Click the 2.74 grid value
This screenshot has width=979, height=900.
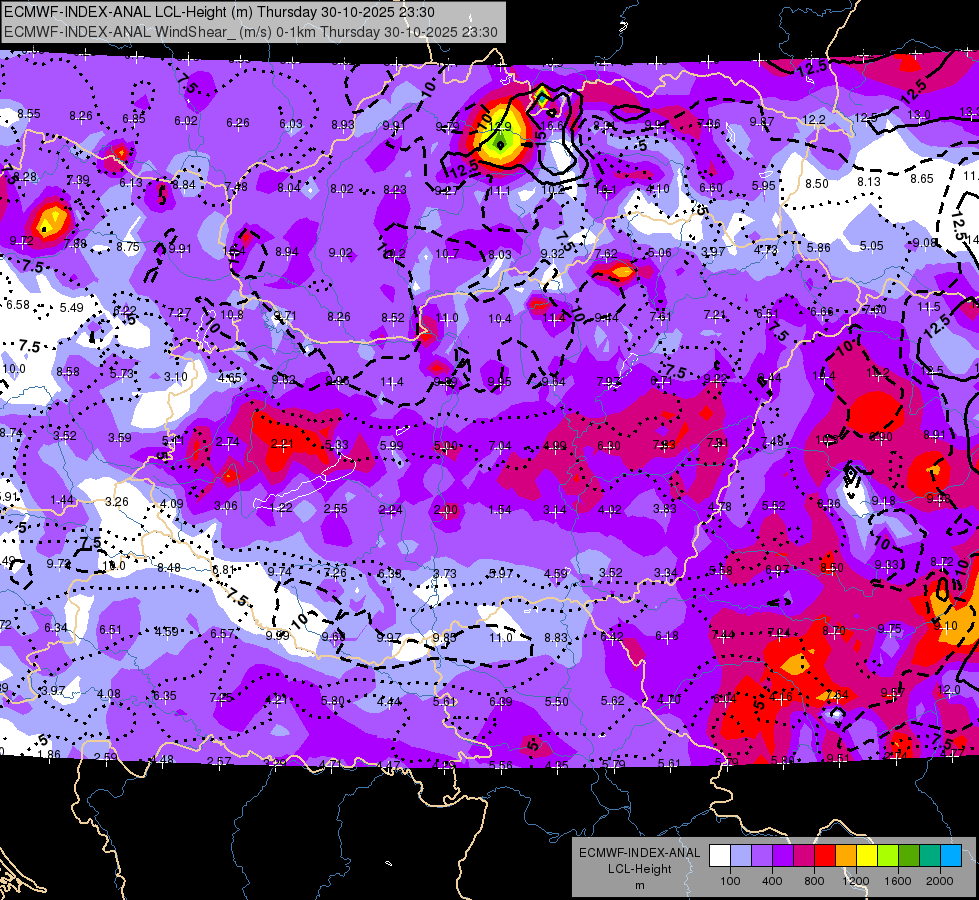click(227, 442)
